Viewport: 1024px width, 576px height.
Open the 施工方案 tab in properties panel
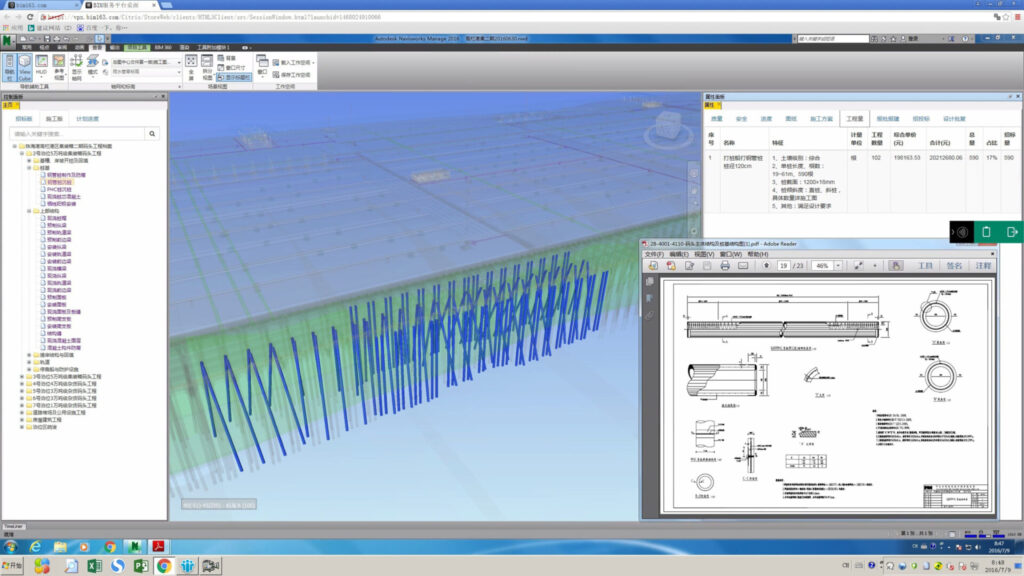tap(820, 118)
